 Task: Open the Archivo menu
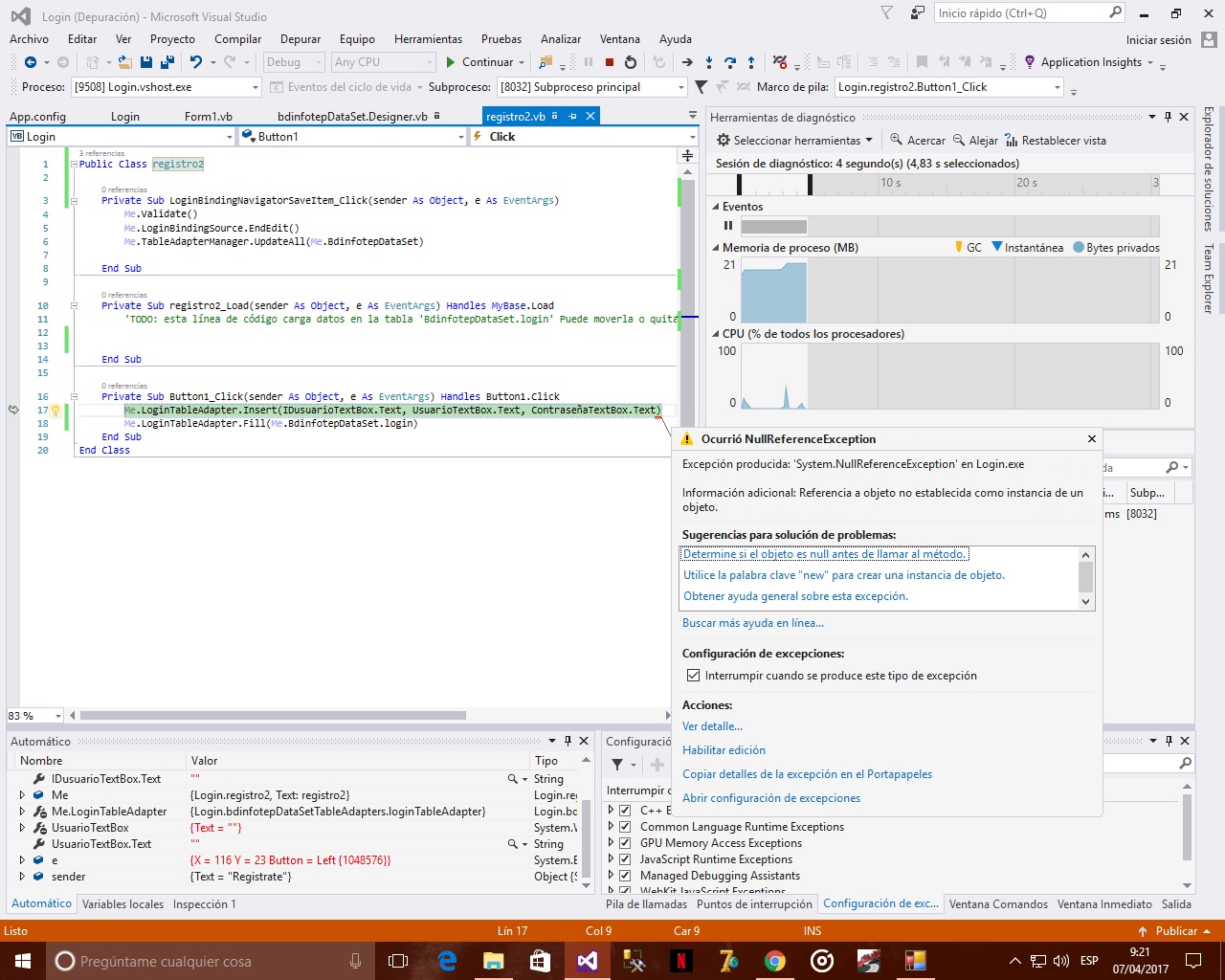pos(29,39)
